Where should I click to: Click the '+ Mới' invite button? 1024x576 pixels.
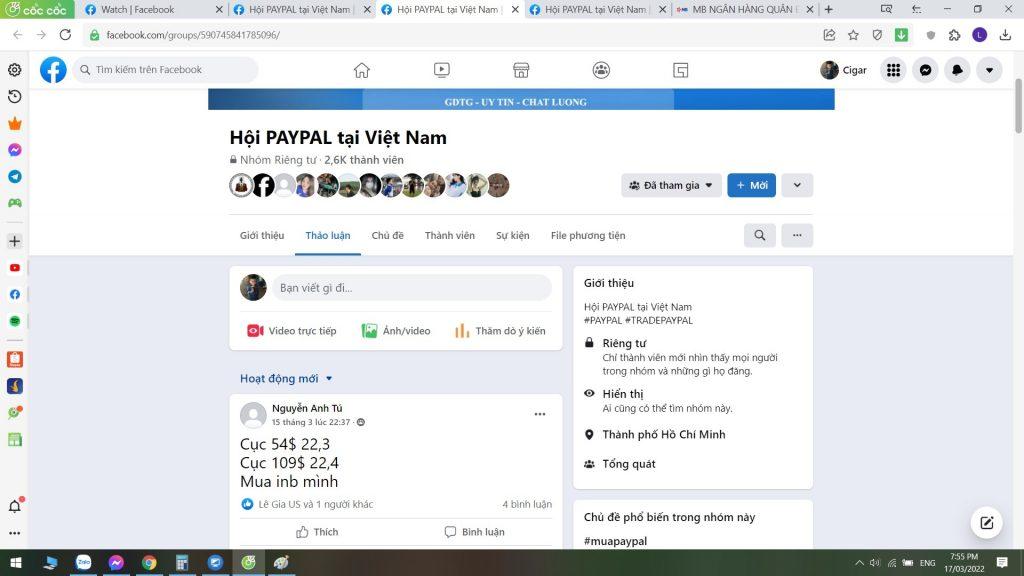pos(751,185)
